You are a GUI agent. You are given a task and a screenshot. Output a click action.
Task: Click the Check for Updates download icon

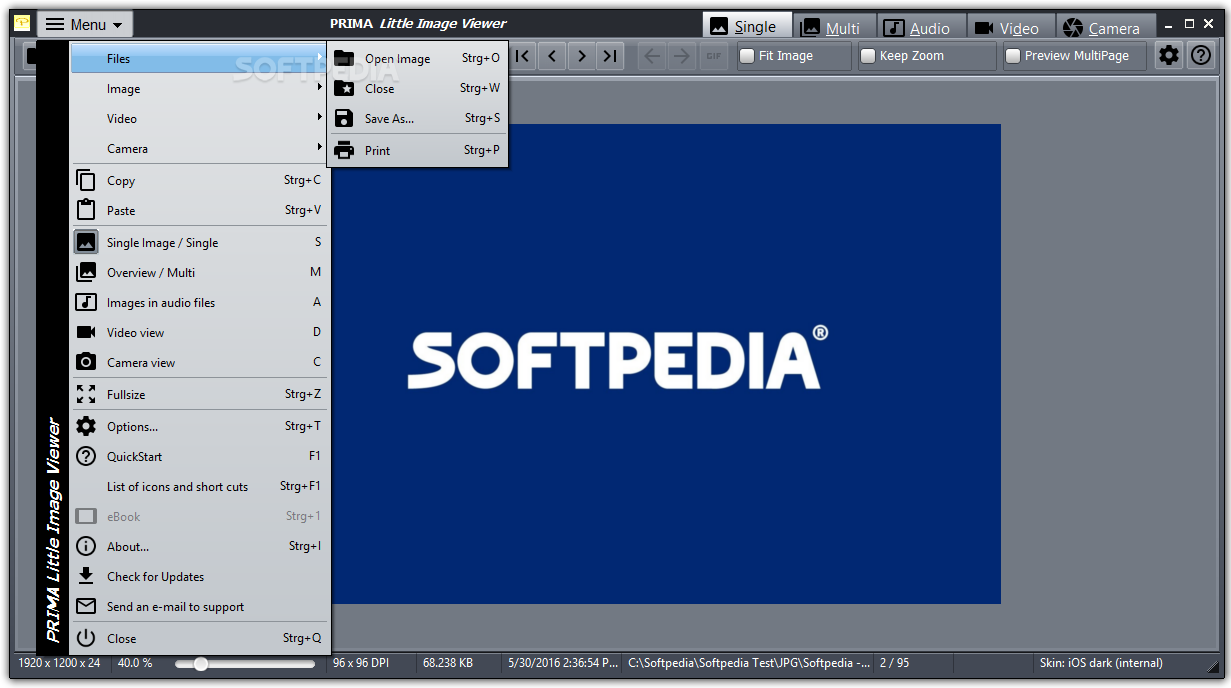(x=87, y=576)
